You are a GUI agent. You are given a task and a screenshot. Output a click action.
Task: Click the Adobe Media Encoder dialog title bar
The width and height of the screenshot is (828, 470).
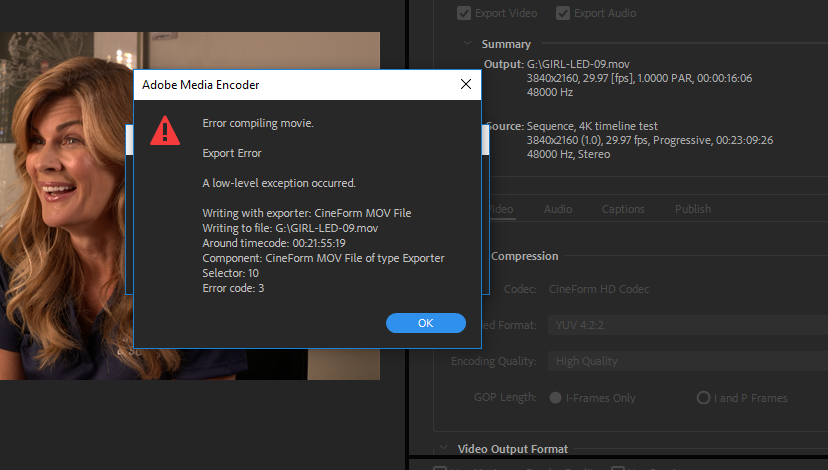tap(290, 85)
